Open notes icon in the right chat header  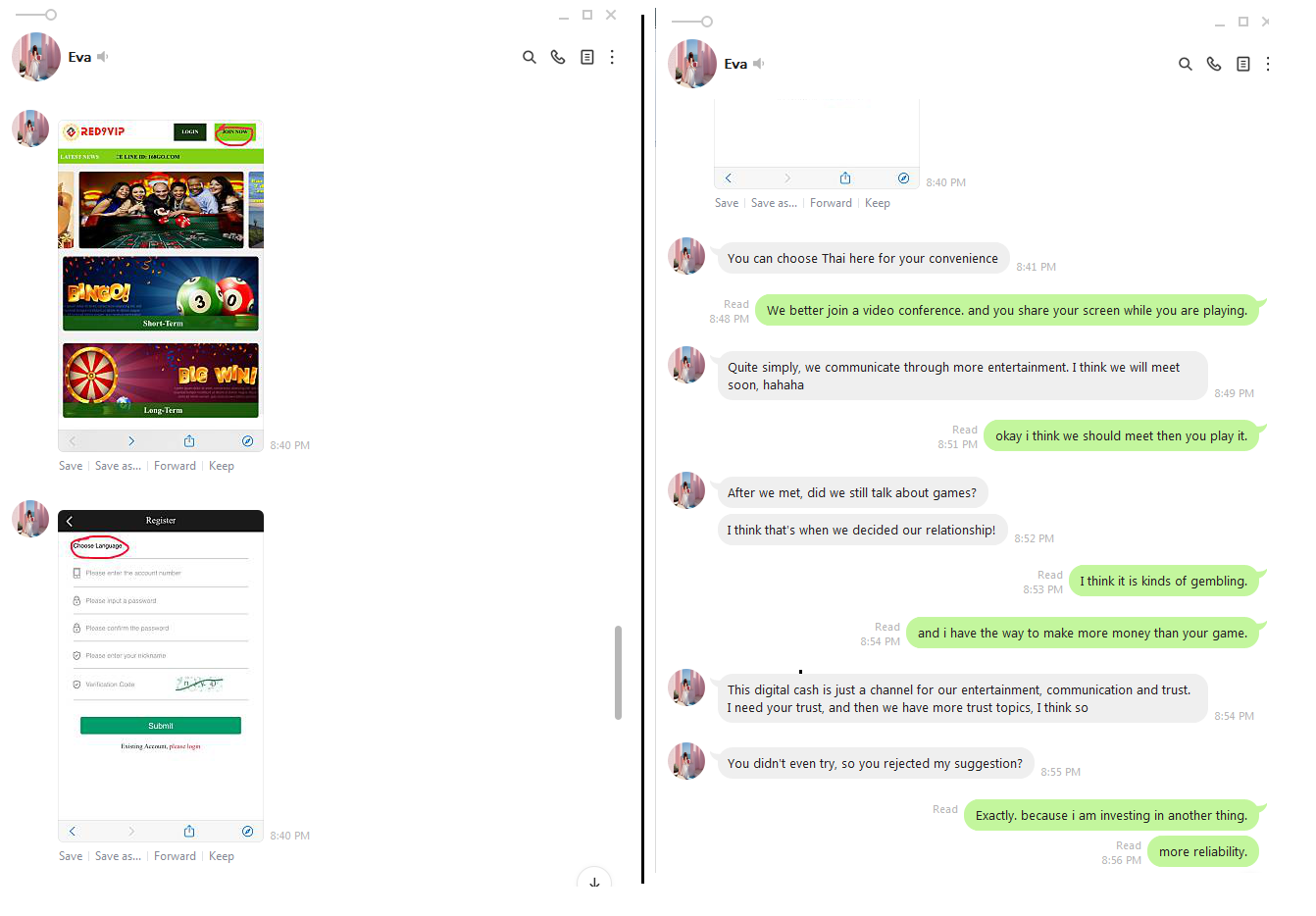click(1242, 64)
